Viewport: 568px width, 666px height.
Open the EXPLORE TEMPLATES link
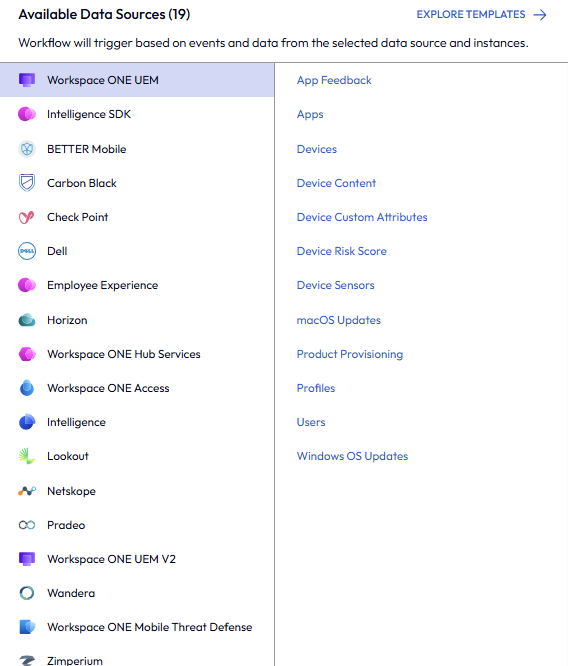coord(481,14)
